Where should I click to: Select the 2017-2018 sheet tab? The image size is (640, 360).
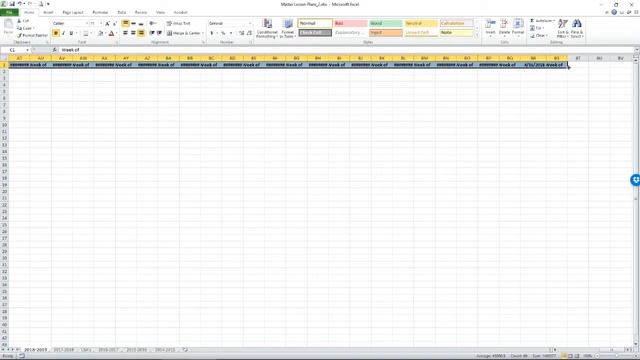[64, 350]
